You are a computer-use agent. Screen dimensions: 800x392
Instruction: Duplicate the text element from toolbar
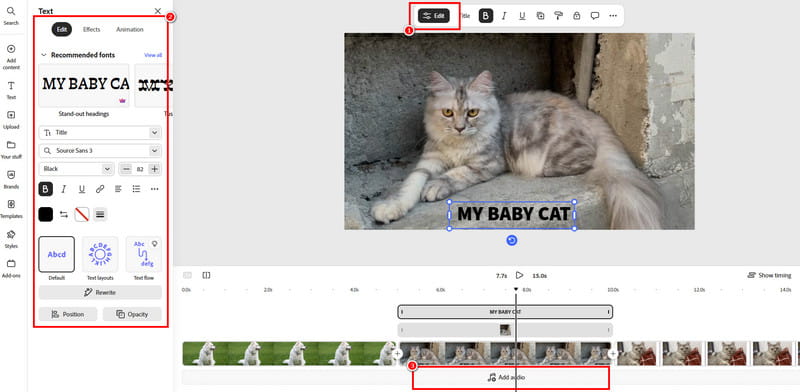[540, 16]
